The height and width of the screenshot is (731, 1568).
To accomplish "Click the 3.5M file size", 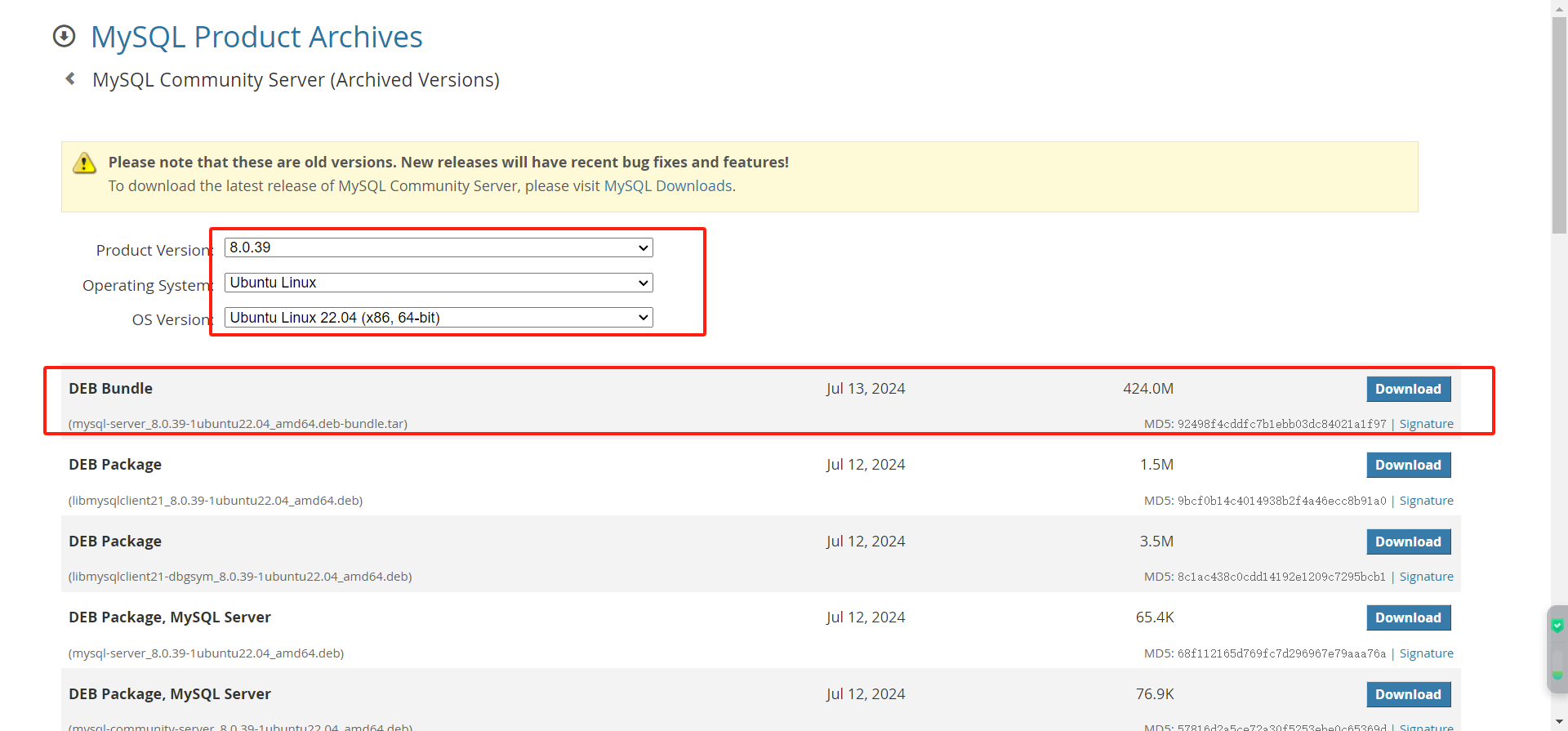I will (x=1156, y=542).
